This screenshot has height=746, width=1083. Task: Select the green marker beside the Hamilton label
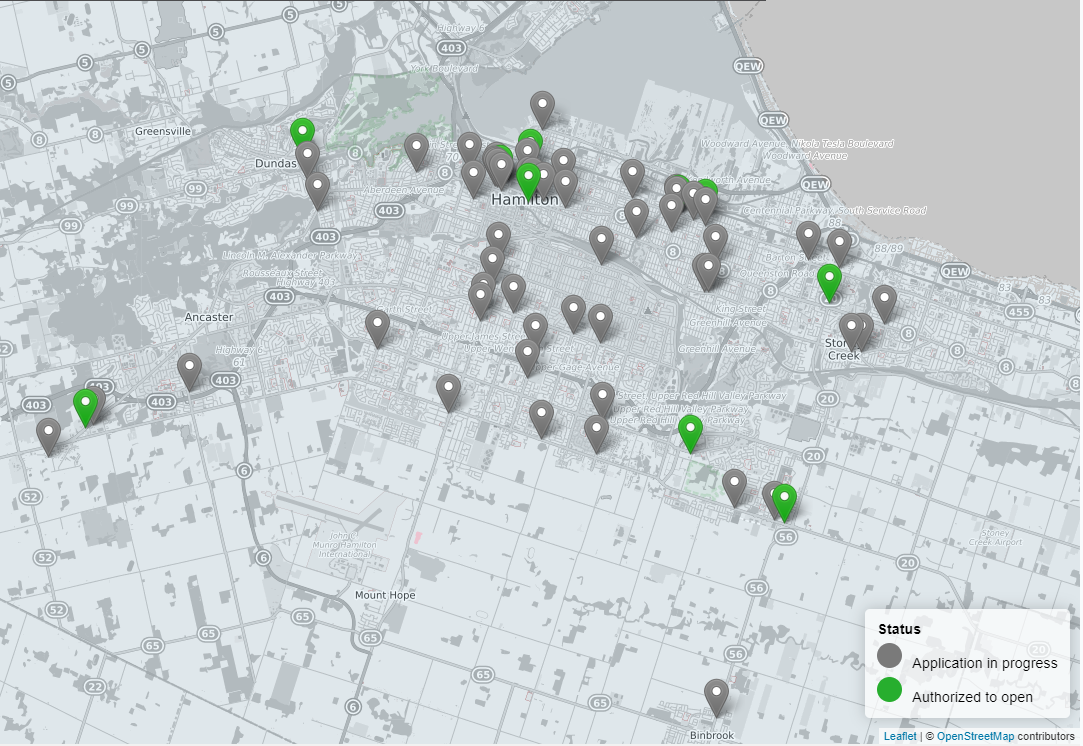point(528,180)
